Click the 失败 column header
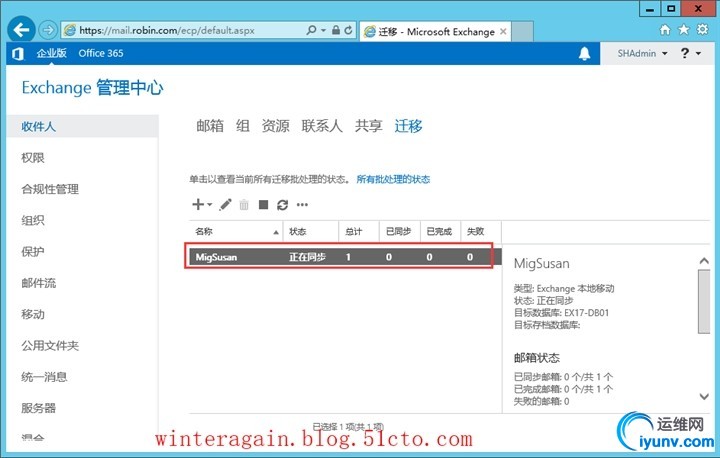The width and height of the screenshot is (720, 458). [x=480, y=232]
